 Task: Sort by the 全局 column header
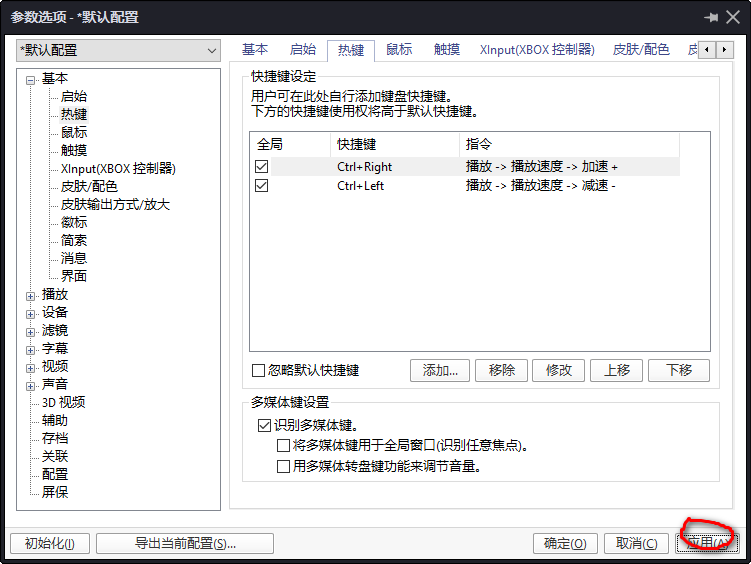(290, 144)
